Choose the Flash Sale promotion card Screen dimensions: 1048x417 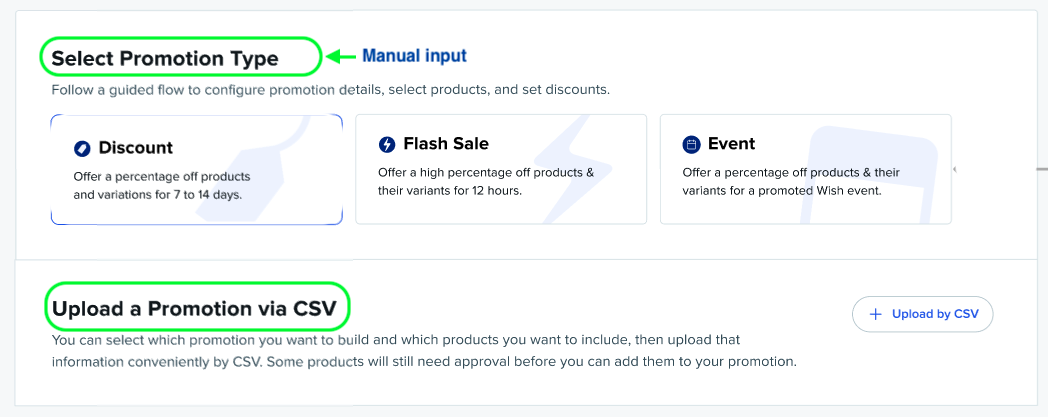coord(500,169)
